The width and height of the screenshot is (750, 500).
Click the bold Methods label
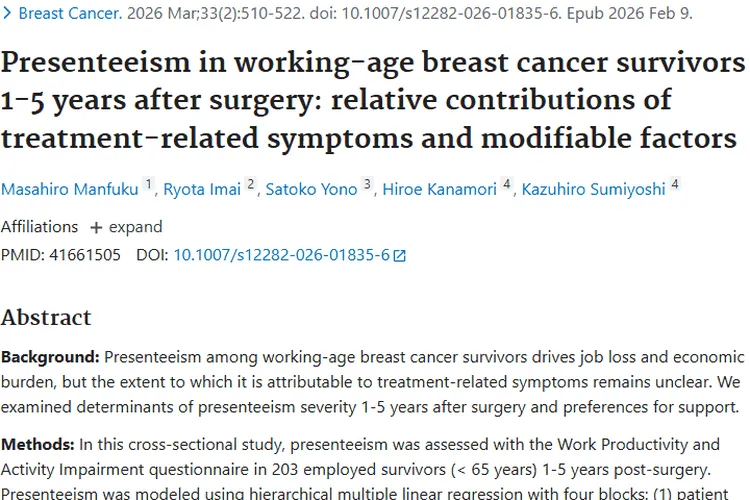(35, 443)
